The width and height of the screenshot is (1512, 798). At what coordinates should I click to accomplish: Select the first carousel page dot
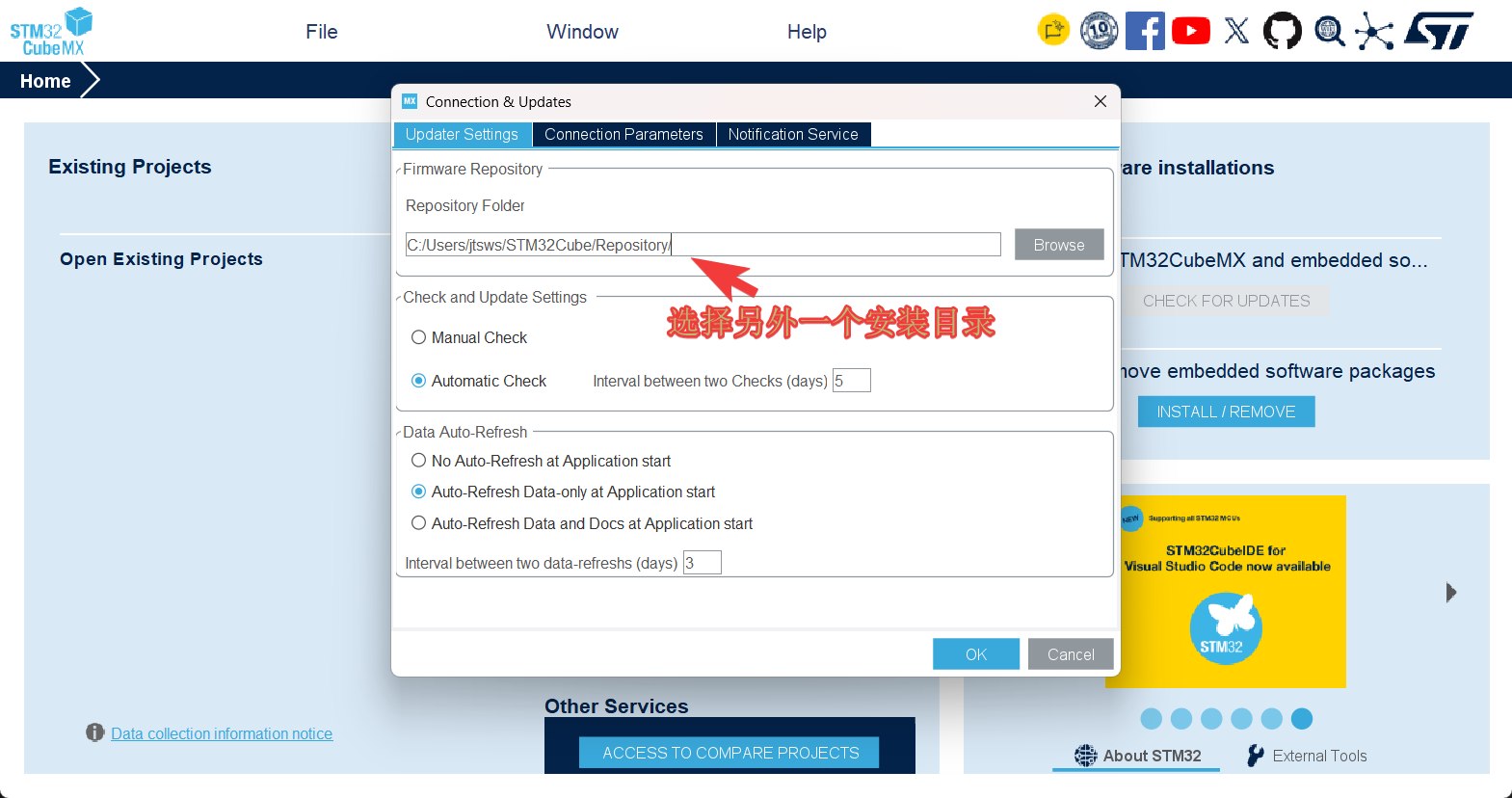(1151, 718)
